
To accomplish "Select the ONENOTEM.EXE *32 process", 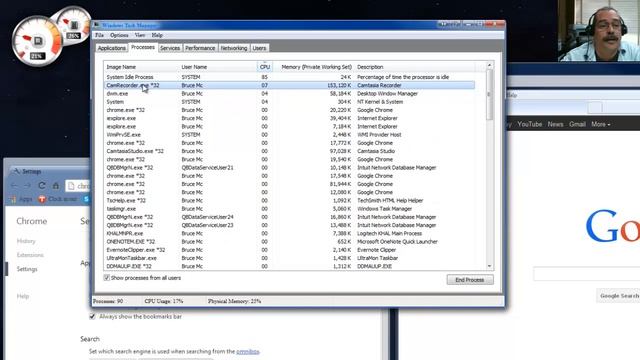I will click(289, 242).
